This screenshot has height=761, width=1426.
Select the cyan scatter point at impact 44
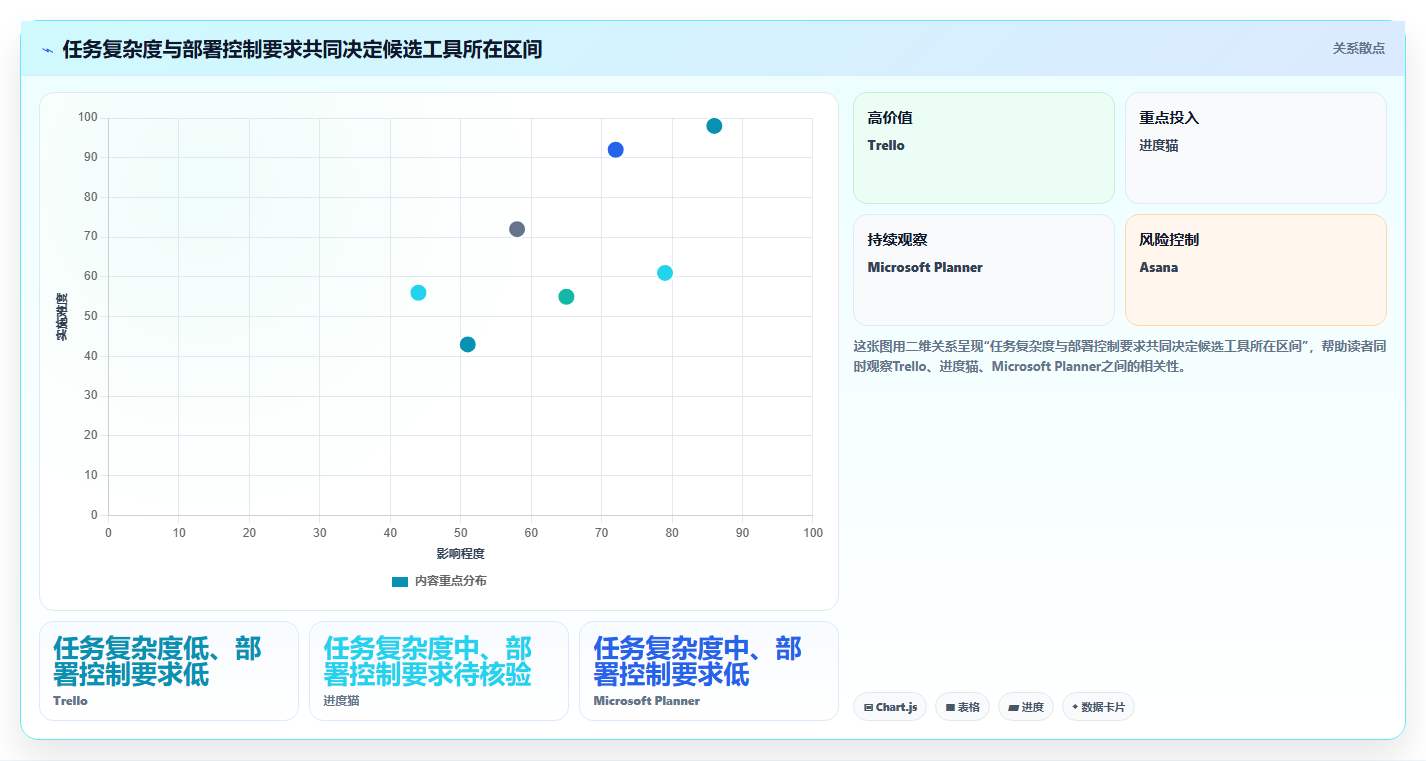tap(418, 293)
